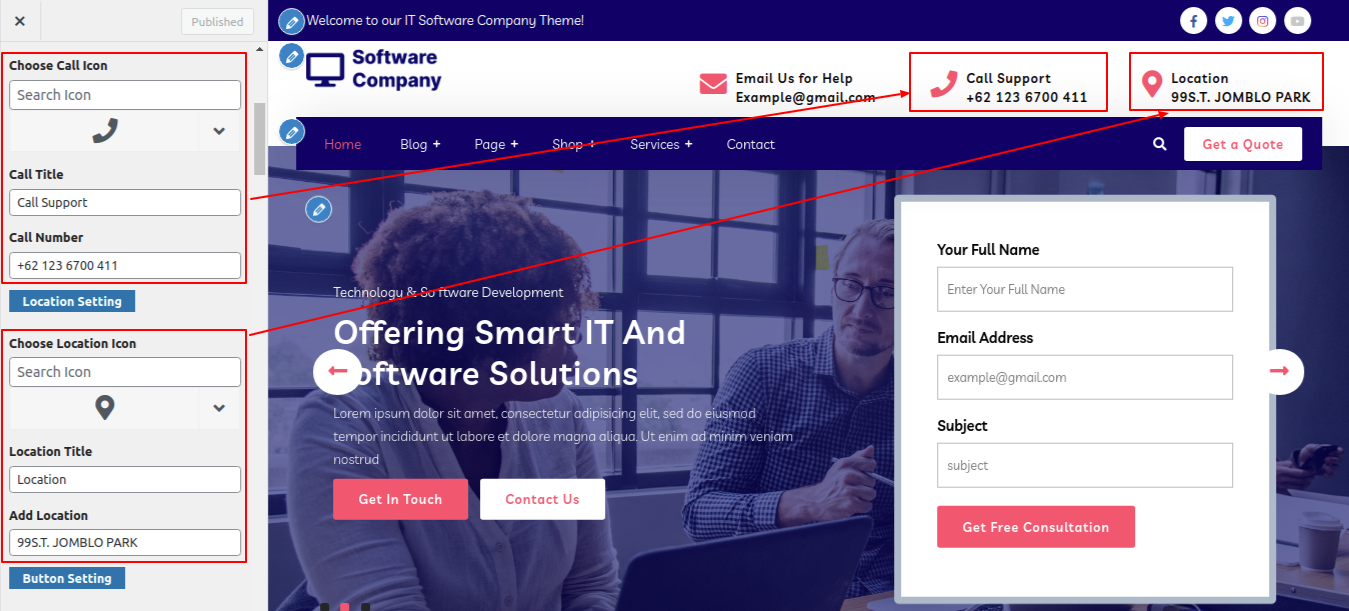Click the next slide arrow on slider
The width and height of the screenshot is (1349, 611).
click(x=1280, y=371)
